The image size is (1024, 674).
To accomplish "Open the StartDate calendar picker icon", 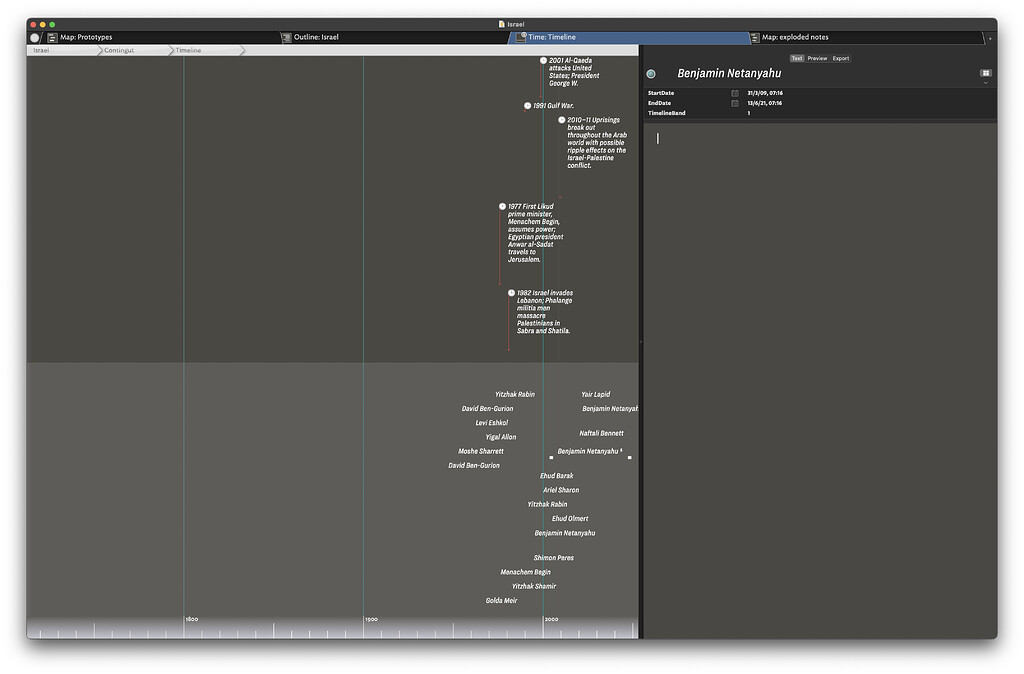I will (x=735, y=92).
